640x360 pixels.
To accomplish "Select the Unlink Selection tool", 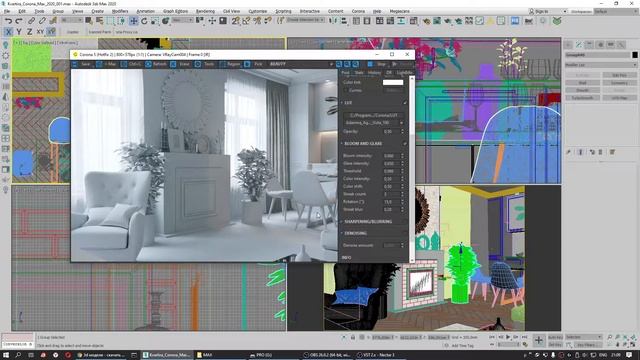I will point(42,21).
